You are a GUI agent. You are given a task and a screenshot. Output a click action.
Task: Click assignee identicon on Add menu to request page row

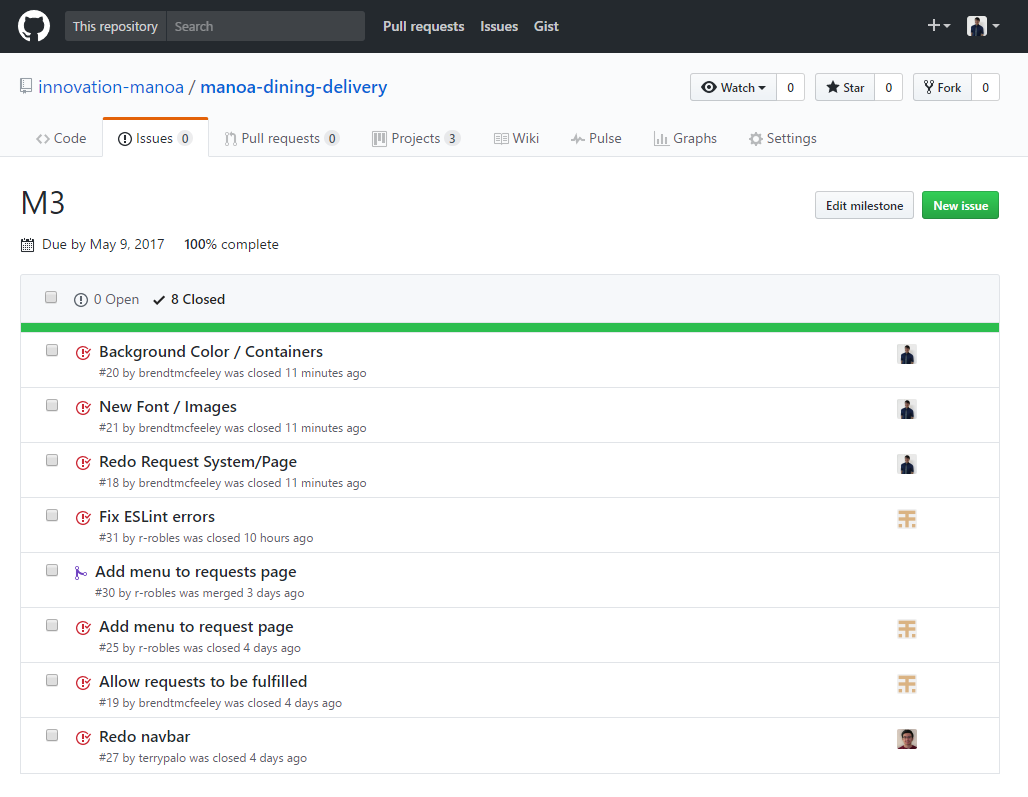click(x=907, y=629)
